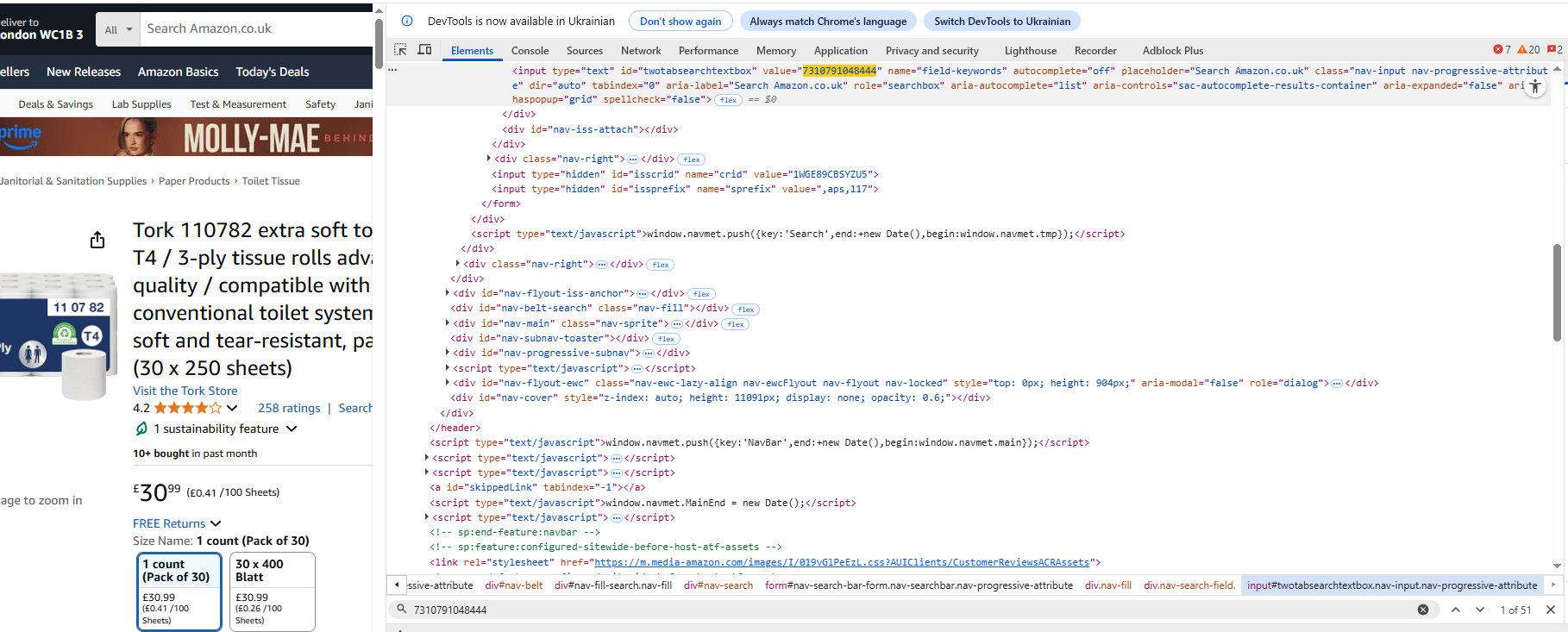
Task: Click the Amazon page vertical scrollbar
Action: click(x=379, y=43)
